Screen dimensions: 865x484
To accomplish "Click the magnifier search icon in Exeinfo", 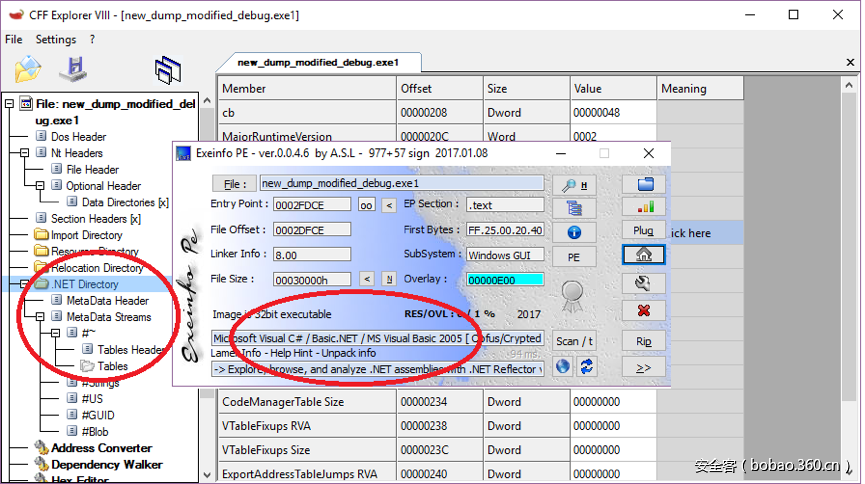I will click(x=574, y=184).
